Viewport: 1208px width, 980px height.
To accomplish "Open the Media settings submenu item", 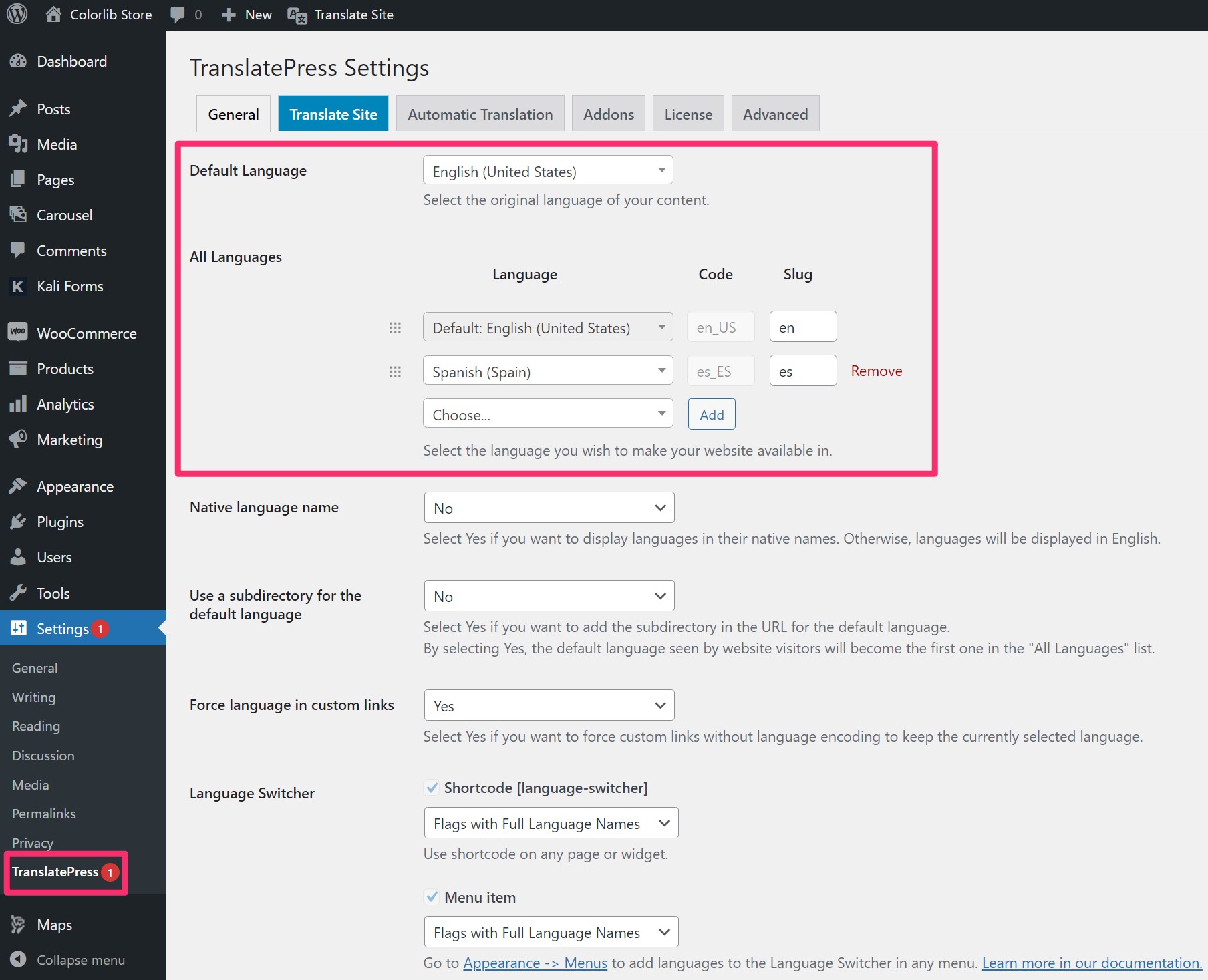I will tap(31, 785).
